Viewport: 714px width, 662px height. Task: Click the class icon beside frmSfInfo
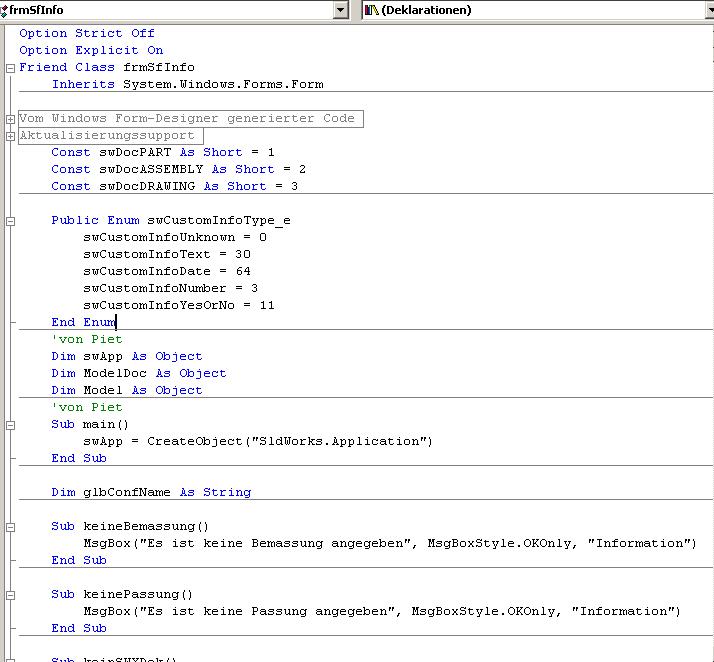4,10
